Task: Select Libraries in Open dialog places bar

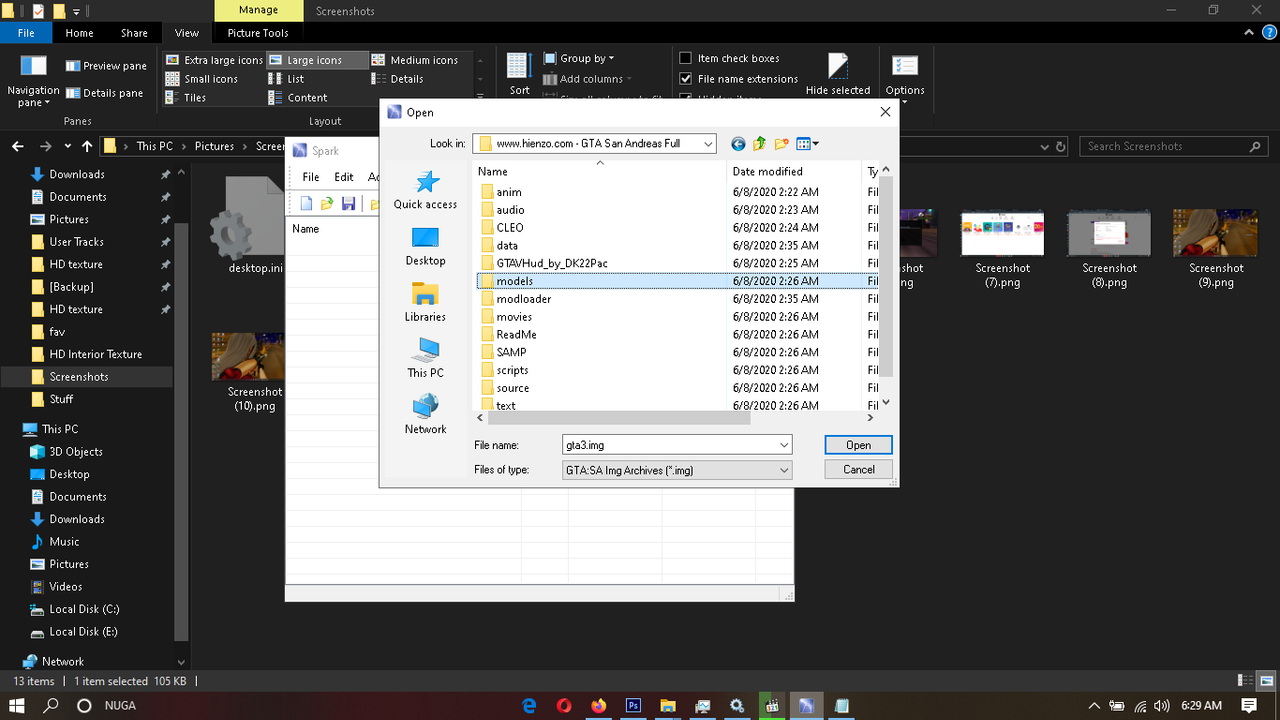Action: coord(425,302)
